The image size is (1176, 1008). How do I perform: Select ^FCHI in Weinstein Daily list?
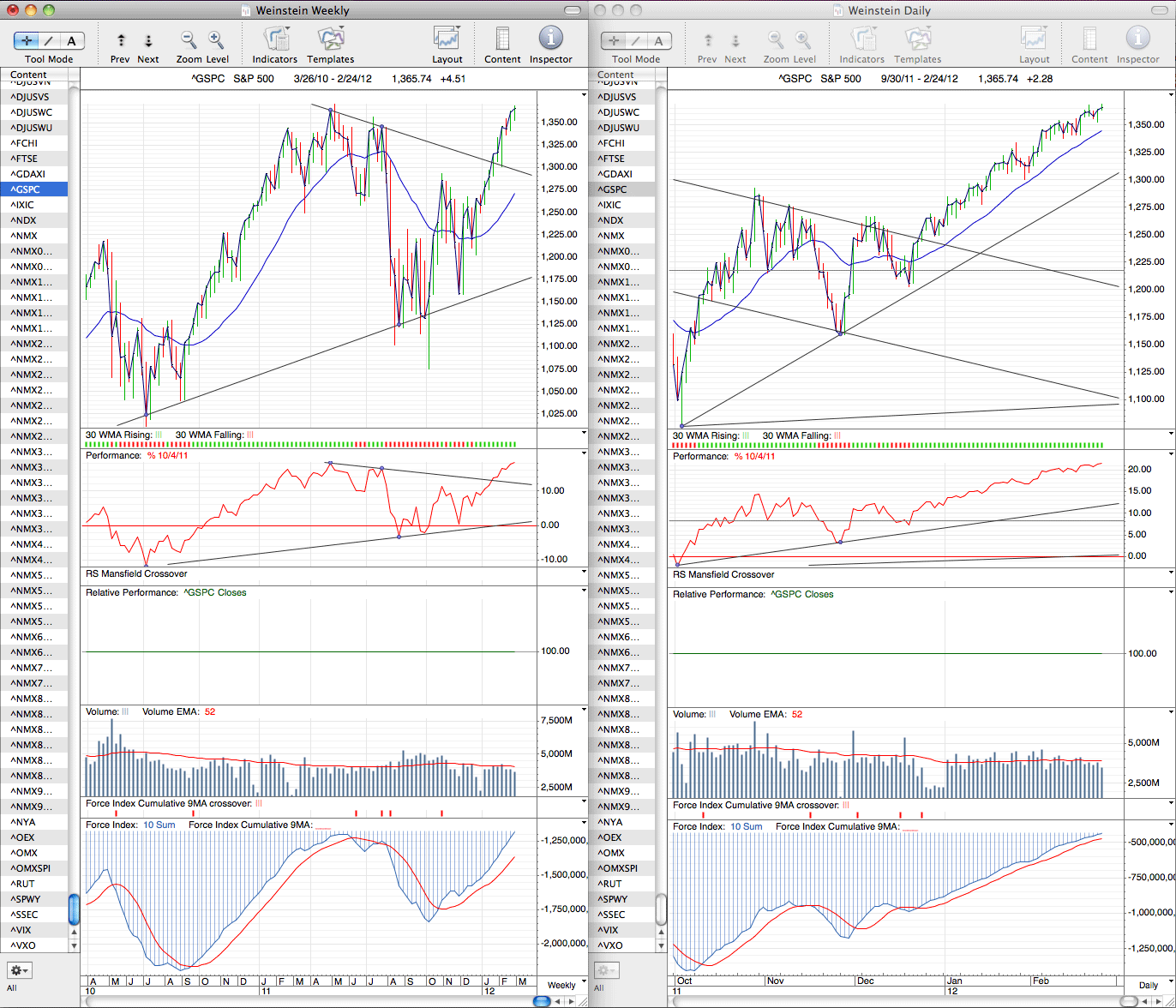coord(621,143)
